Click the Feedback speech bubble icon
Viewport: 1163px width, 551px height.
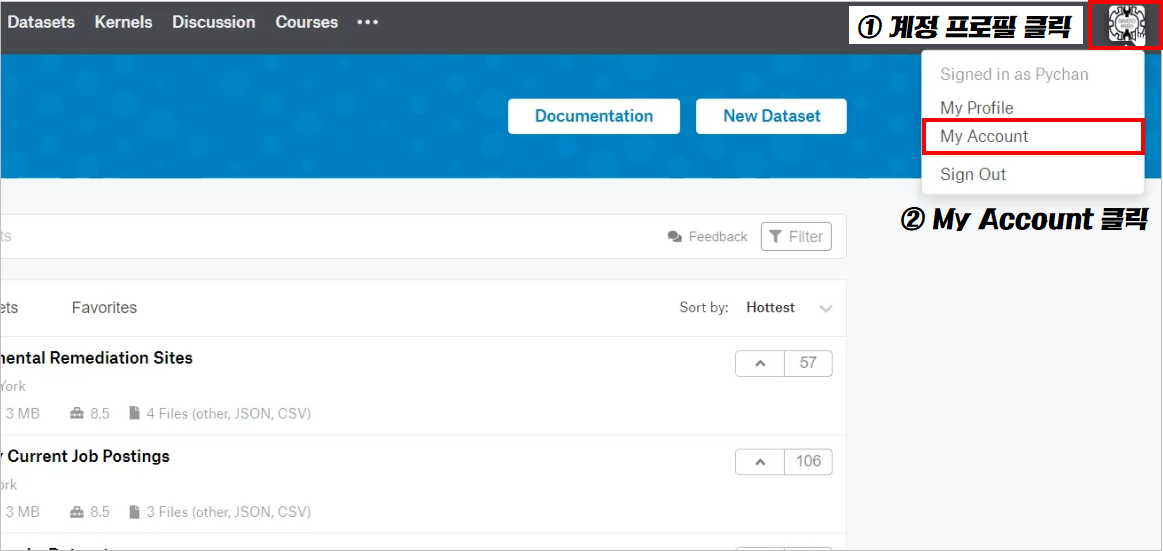pos(675,237)
